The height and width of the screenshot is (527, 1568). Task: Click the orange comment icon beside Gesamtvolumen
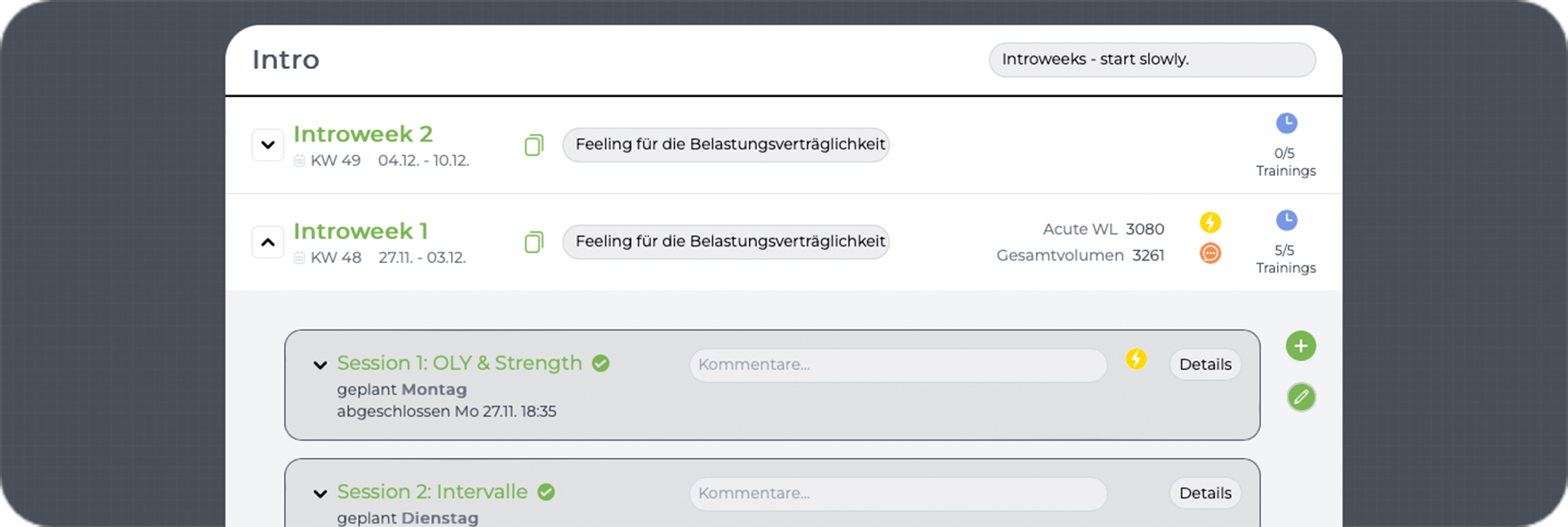[1211, 253]
